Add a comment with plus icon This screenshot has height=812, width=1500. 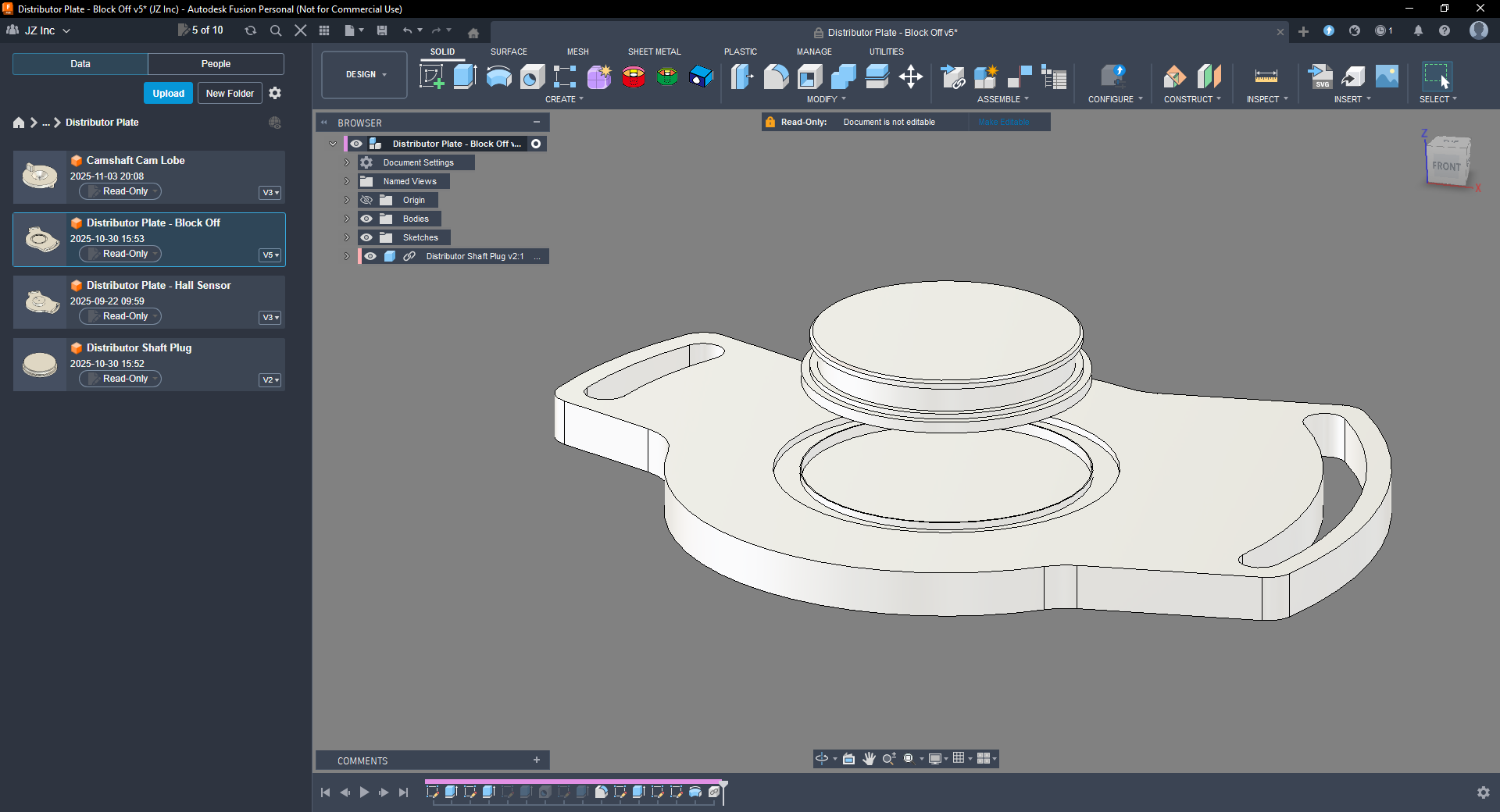point(537,760)
